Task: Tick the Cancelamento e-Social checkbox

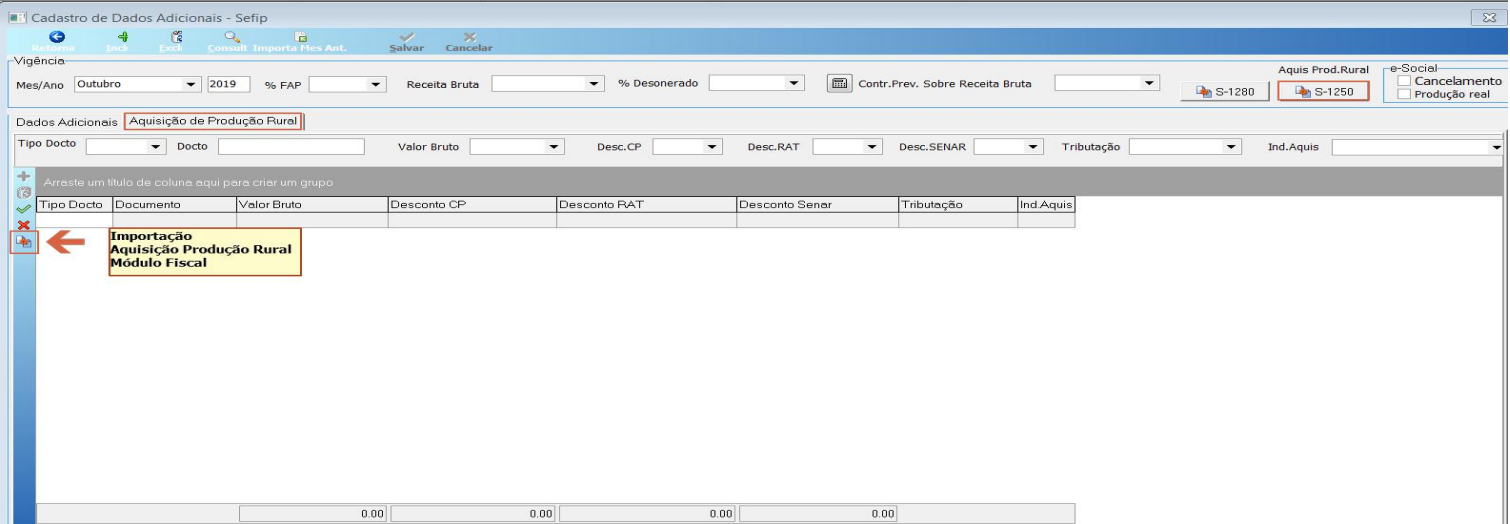Action: click(x=1405, y=80)
